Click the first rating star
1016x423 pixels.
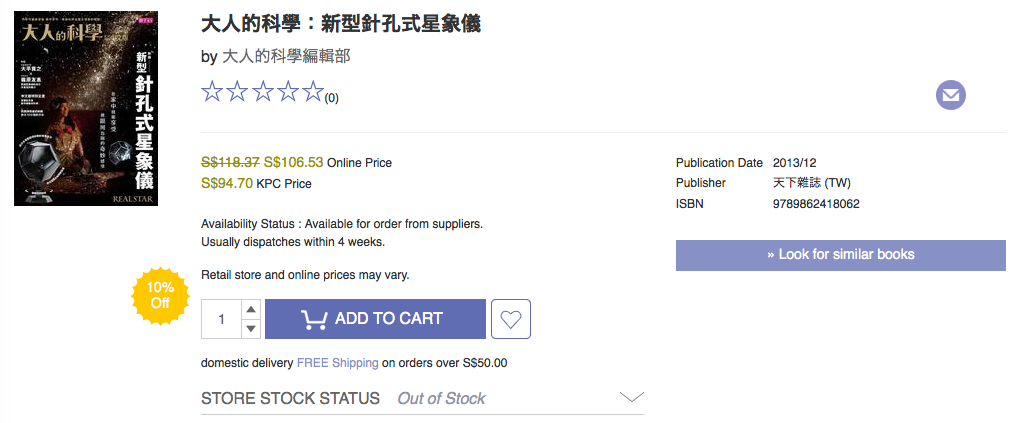(212, 93)
